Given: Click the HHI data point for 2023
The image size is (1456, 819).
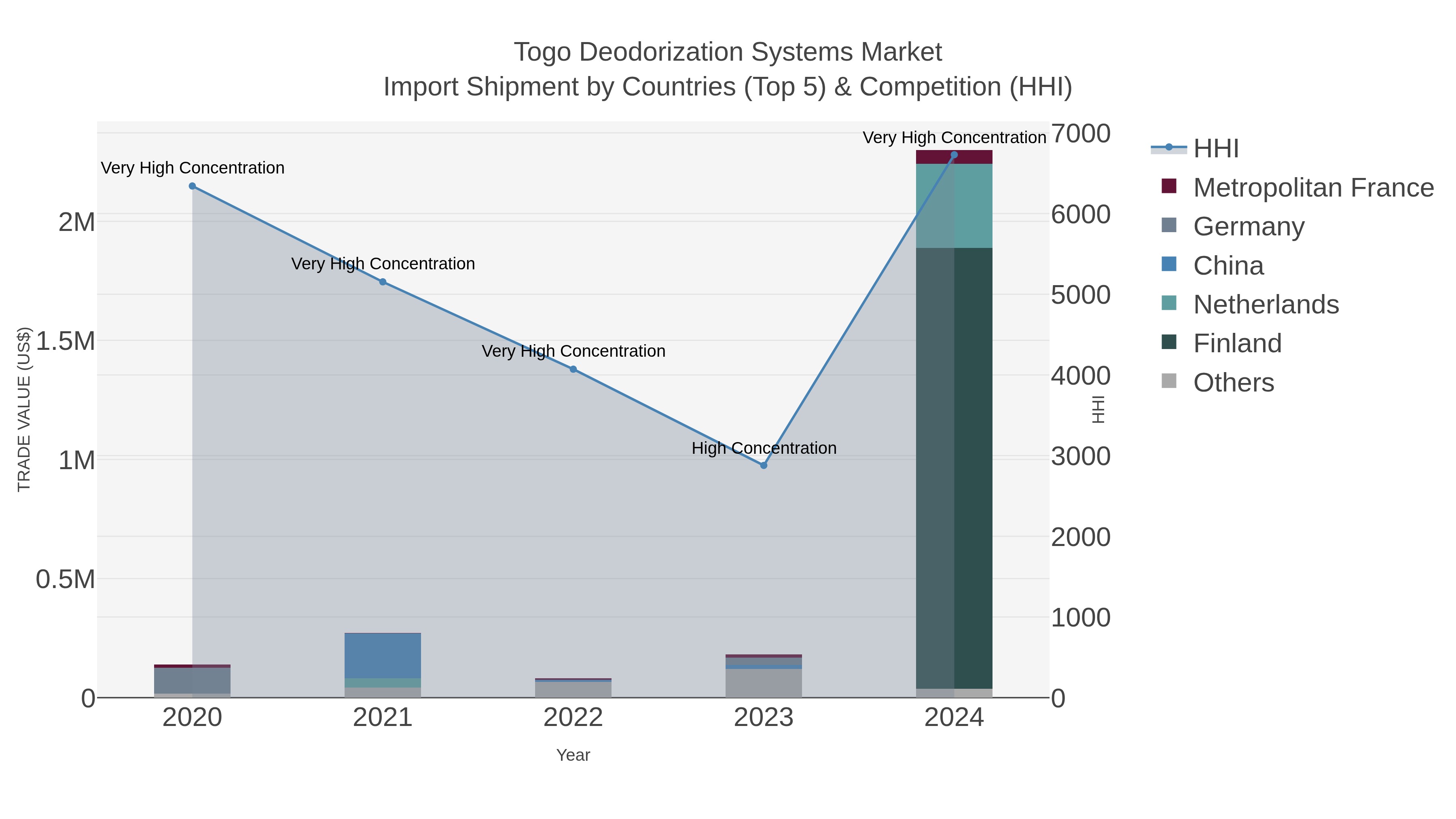Looking at the screenshot, I should pyautogui.click(x=764, y=466).
